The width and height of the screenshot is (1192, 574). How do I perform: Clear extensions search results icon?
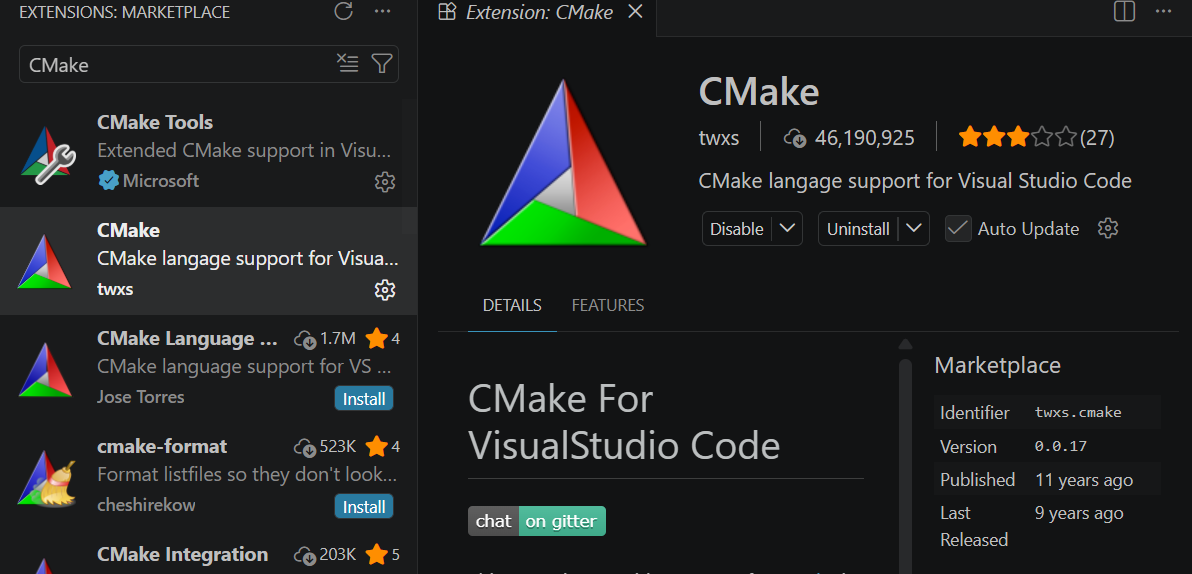pyautogui.click(x=347, y=64)
